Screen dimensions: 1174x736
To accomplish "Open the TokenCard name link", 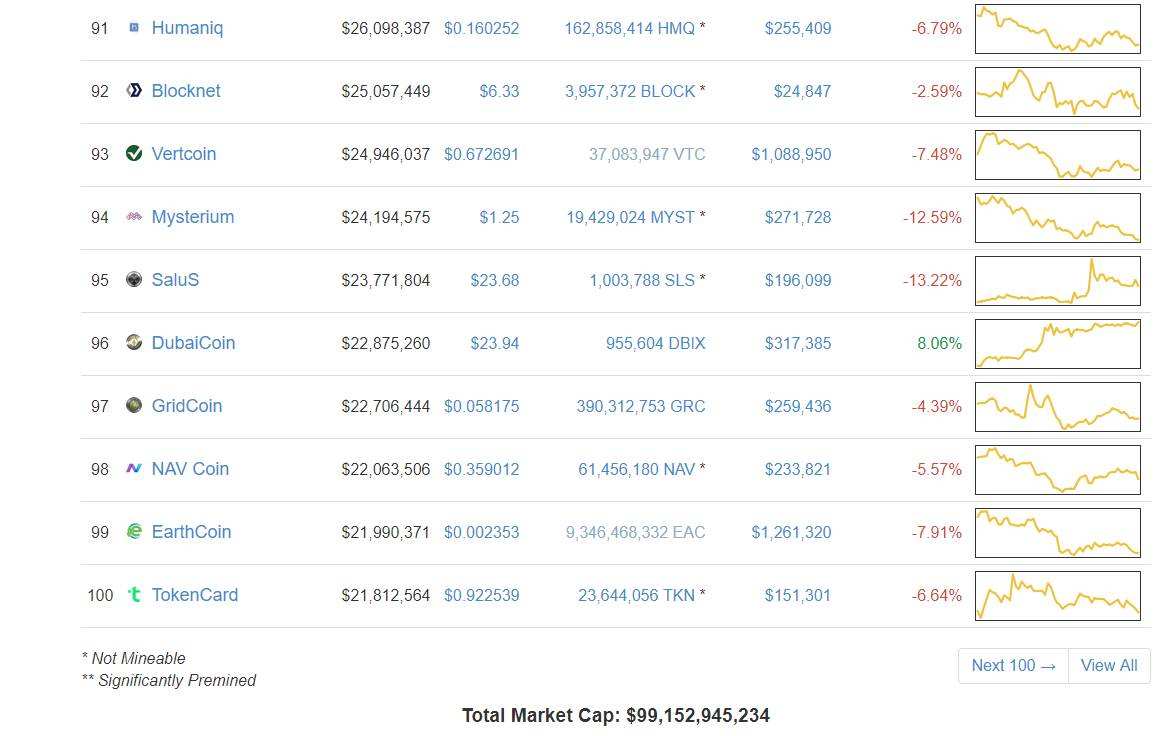I will [195, 594].
